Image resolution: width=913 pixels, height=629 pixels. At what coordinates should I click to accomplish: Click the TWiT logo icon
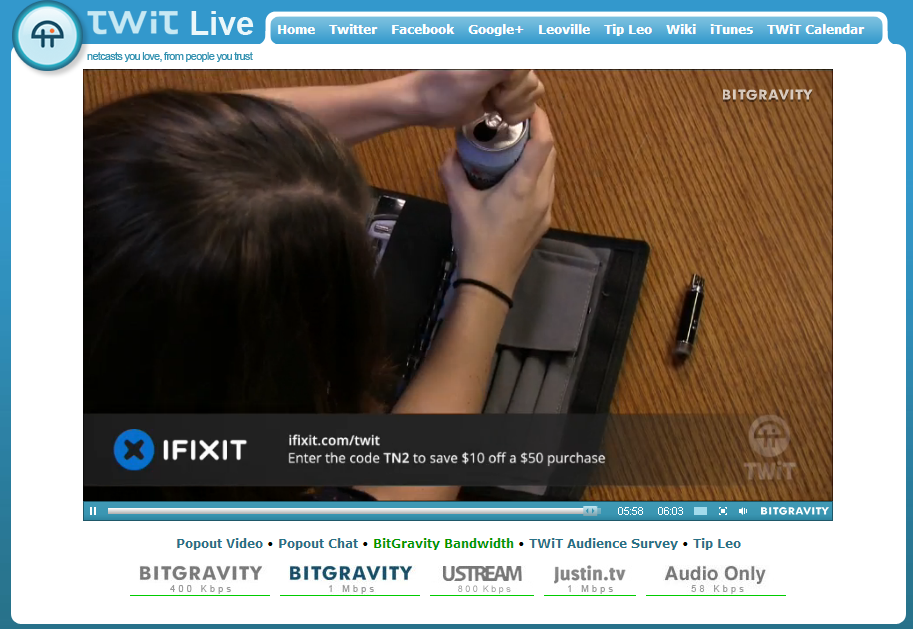[x=47, y=37]
